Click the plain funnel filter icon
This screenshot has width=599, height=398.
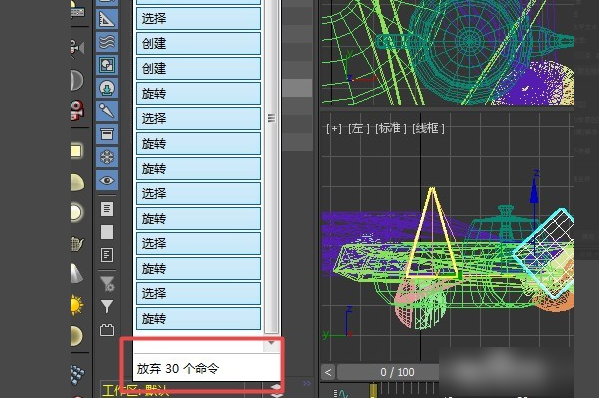pos(107,306)
